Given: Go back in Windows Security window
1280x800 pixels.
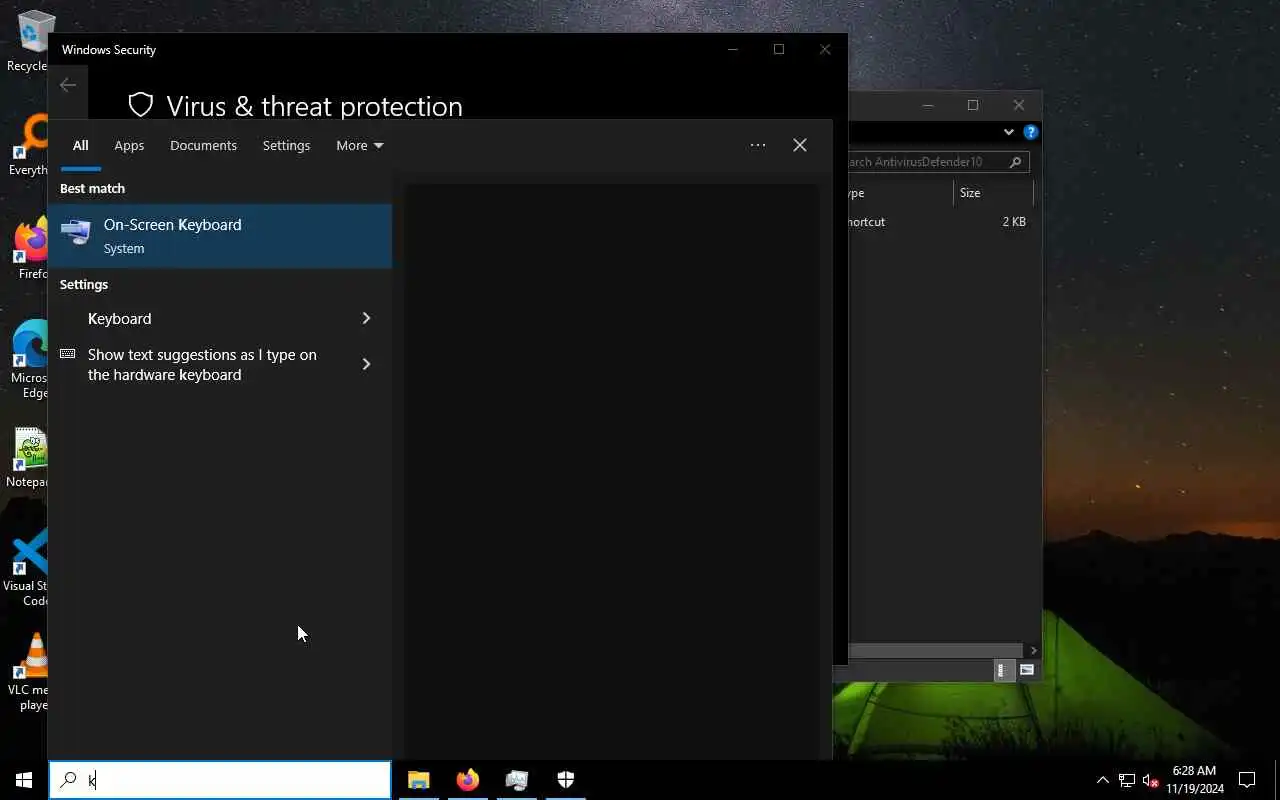Looking at the screenshot, I should coord(68,86).
